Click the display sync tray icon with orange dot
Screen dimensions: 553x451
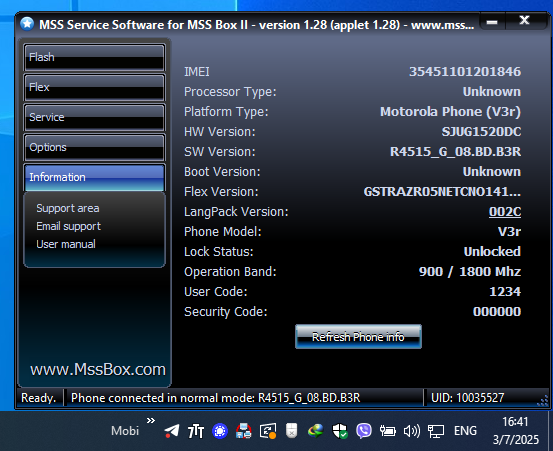(268, 431)
